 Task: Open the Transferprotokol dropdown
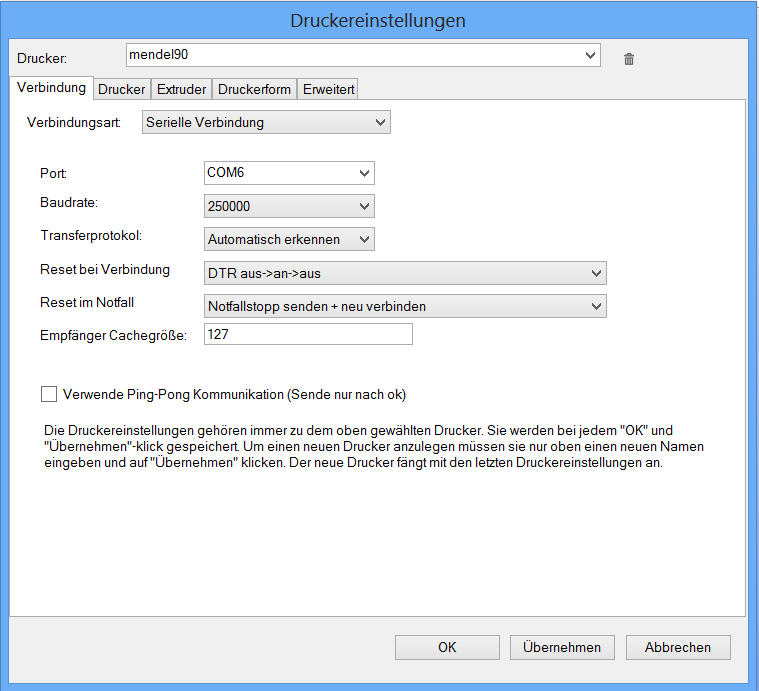363,239
